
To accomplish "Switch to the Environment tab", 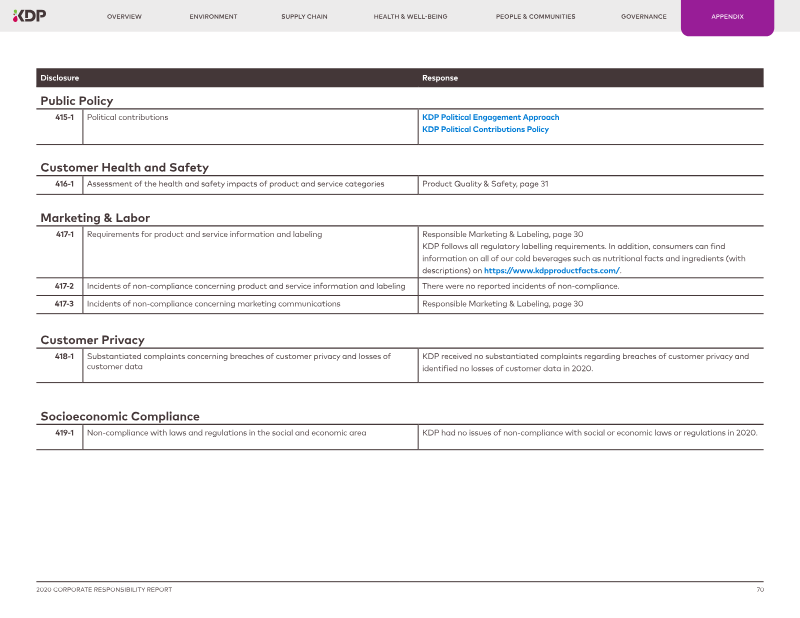I will coord(213,17).
